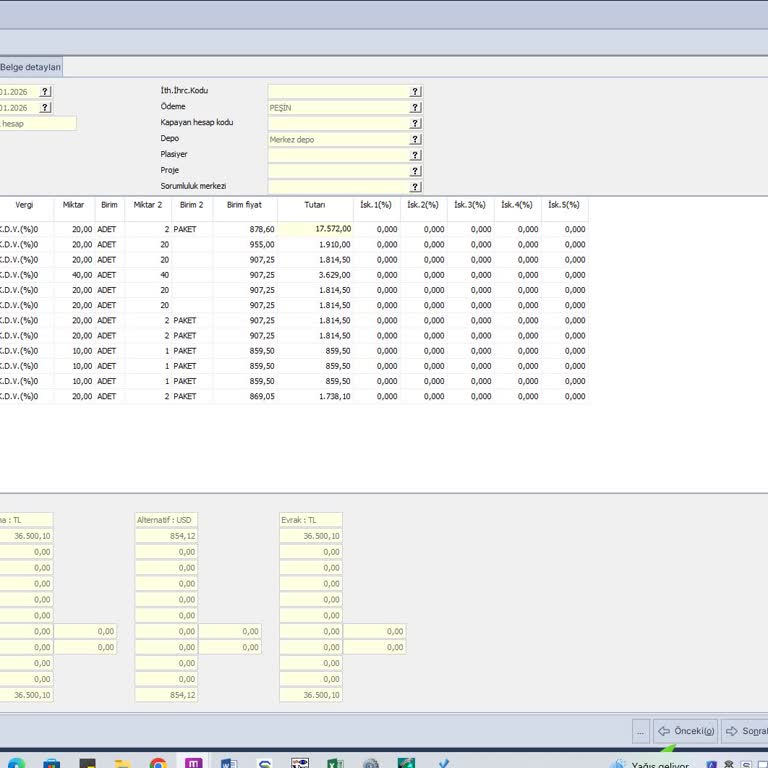The height and width of the screenshot is (768, 768).
Task: Open Depo selection lookup button
Action: [415, 139]
